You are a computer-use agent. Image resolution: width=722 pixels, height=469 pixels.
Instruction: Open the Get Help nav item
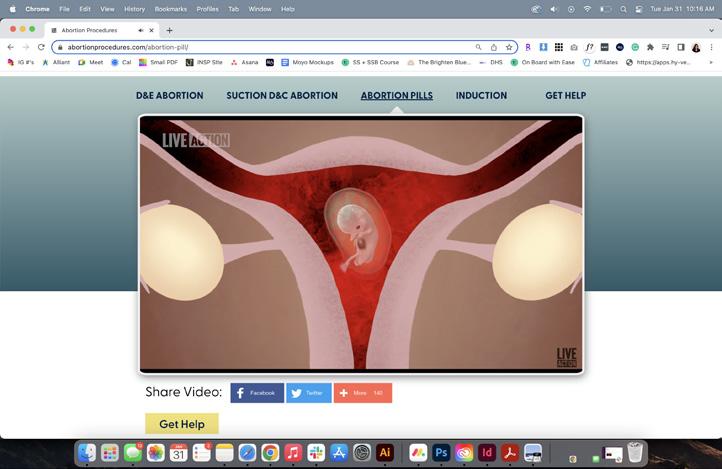(x=565, y=96)
